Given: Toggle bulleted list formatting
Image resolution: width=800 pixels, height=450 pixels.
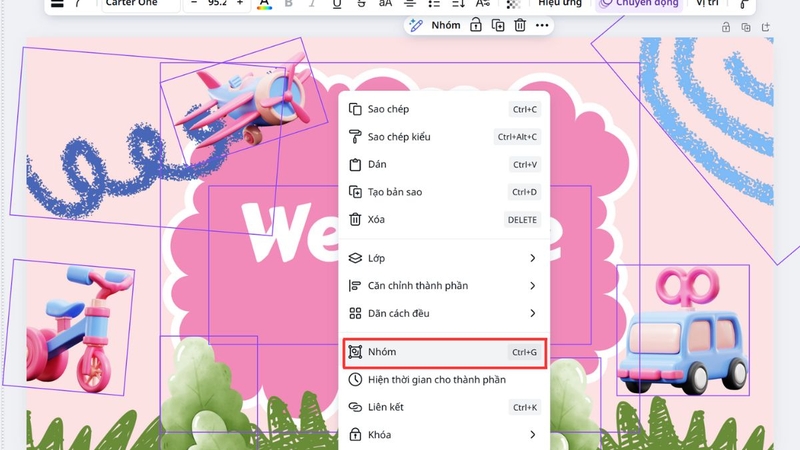Looking at the screenshot, I should (x=434, y=4).
